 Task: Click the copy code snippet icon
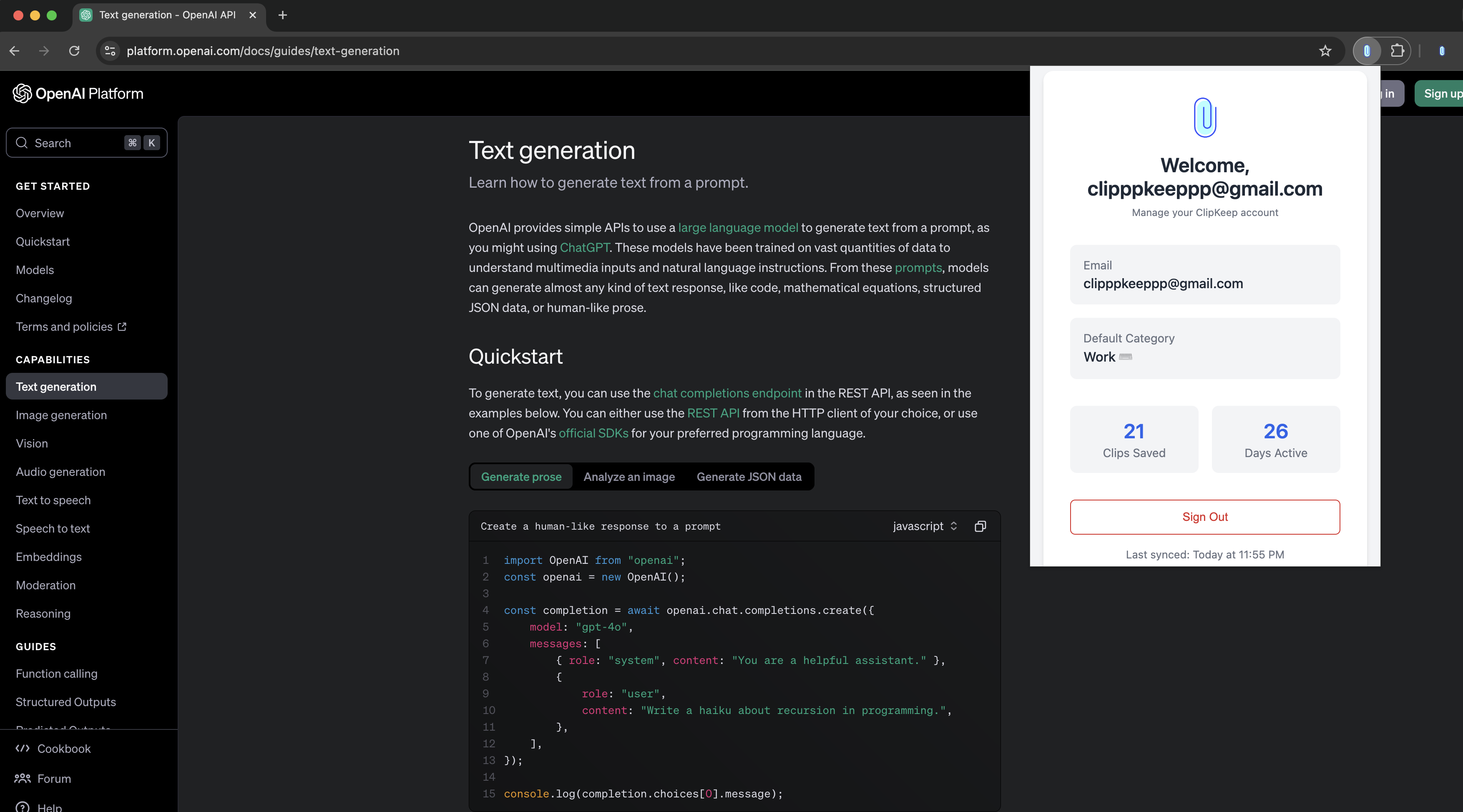coord(980,526)
